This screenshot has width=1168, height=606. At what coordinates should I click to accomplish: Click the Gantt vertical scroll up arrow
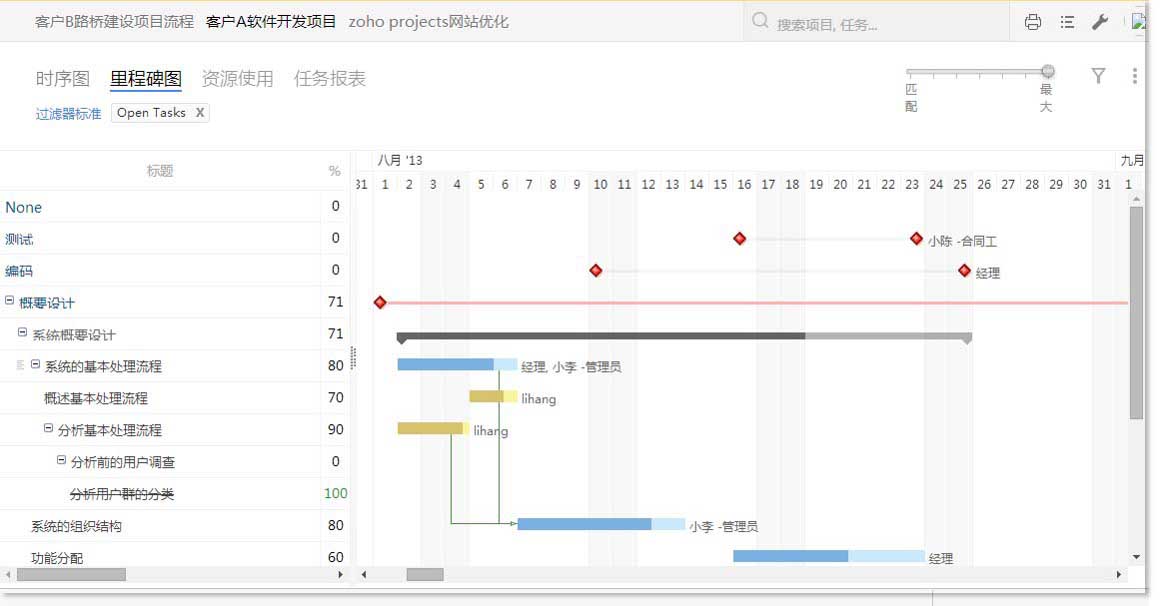pos(1136,200)
